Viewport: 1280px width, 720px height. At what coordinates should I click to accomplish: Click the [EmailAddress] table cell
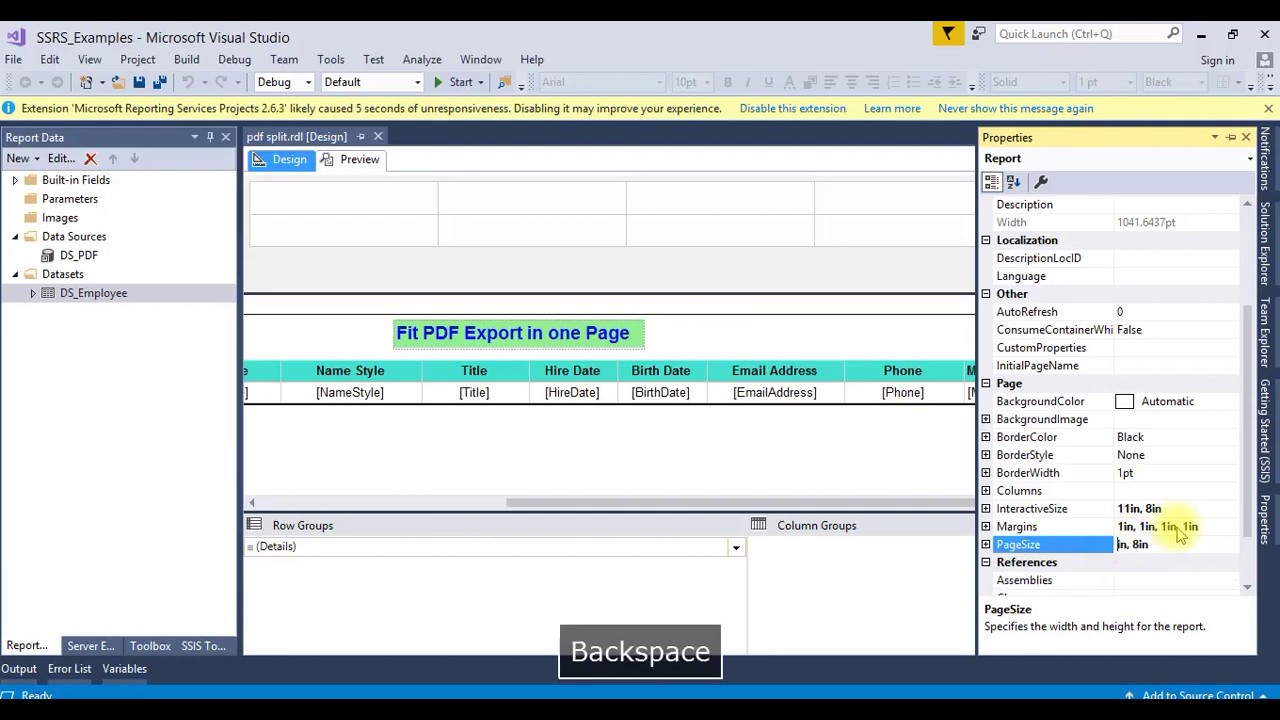click(x=774, y=393)
